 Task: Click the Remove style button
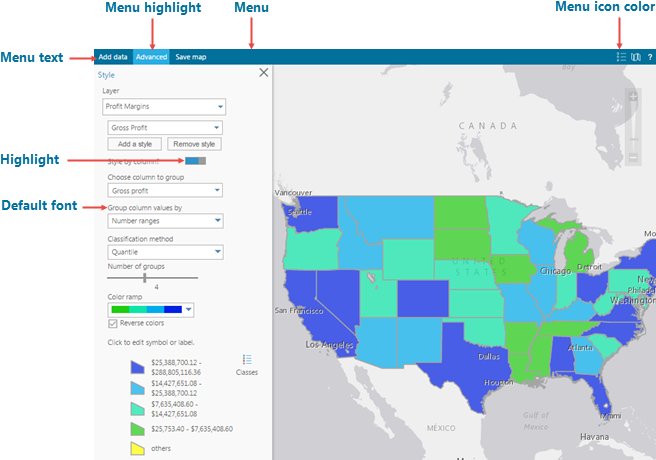click(193, 144)
